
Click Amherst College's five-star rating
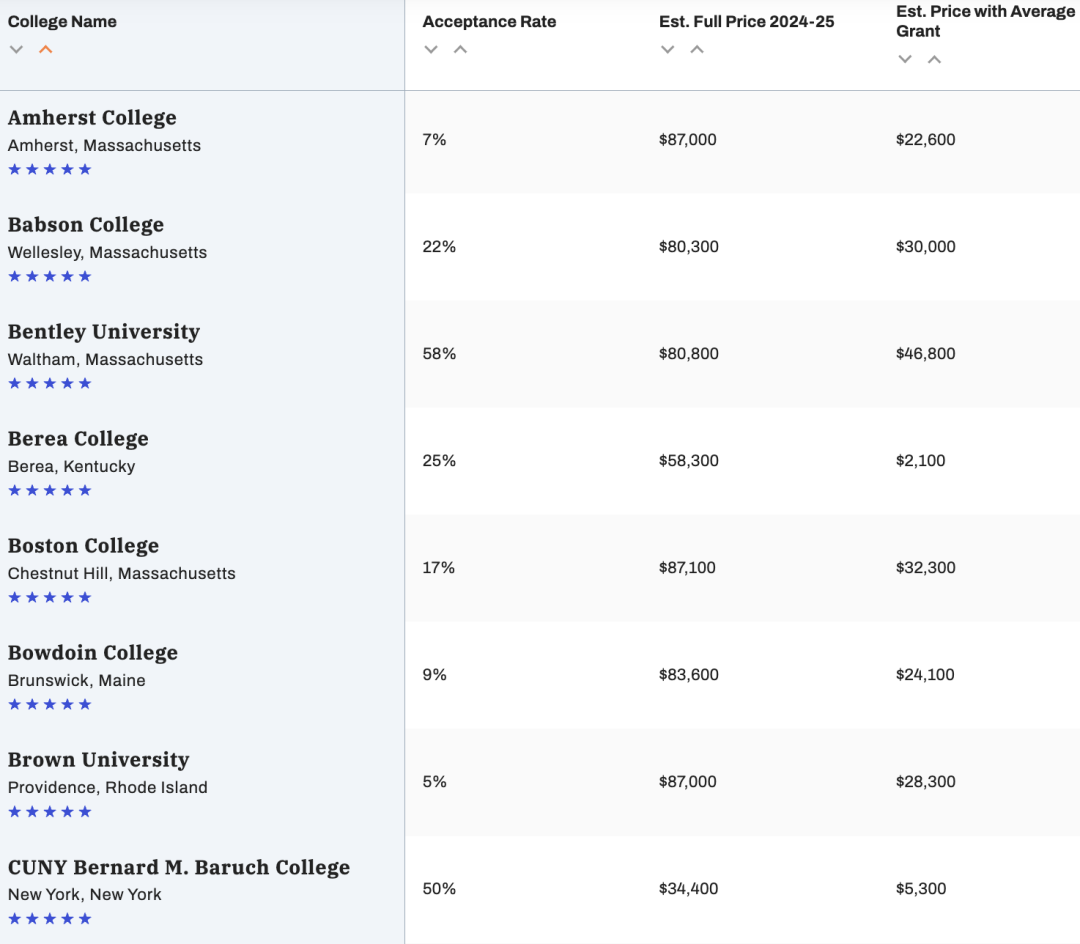(50, 169)
